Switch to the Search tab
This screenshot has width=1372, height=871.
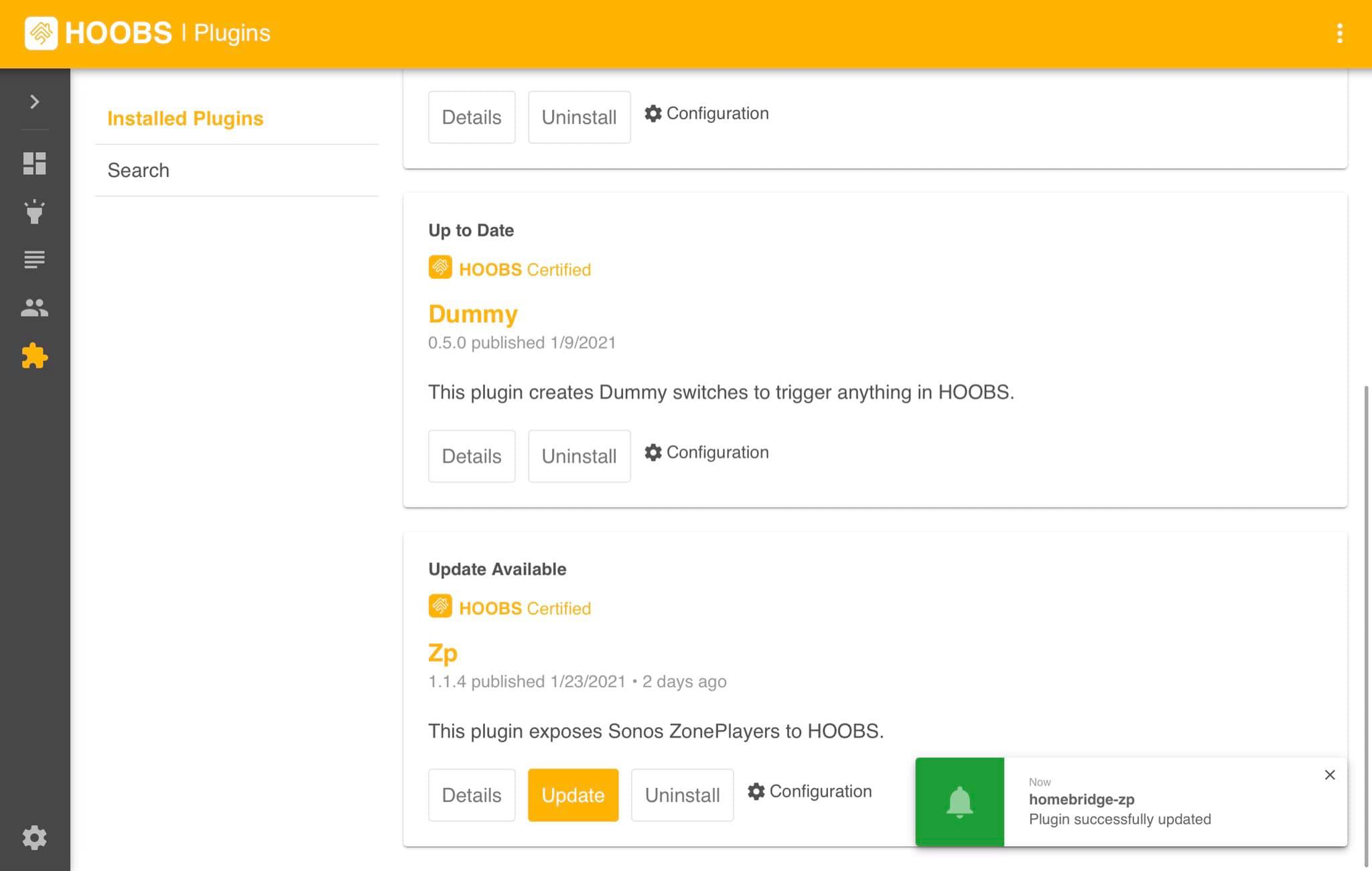(138, 170)
